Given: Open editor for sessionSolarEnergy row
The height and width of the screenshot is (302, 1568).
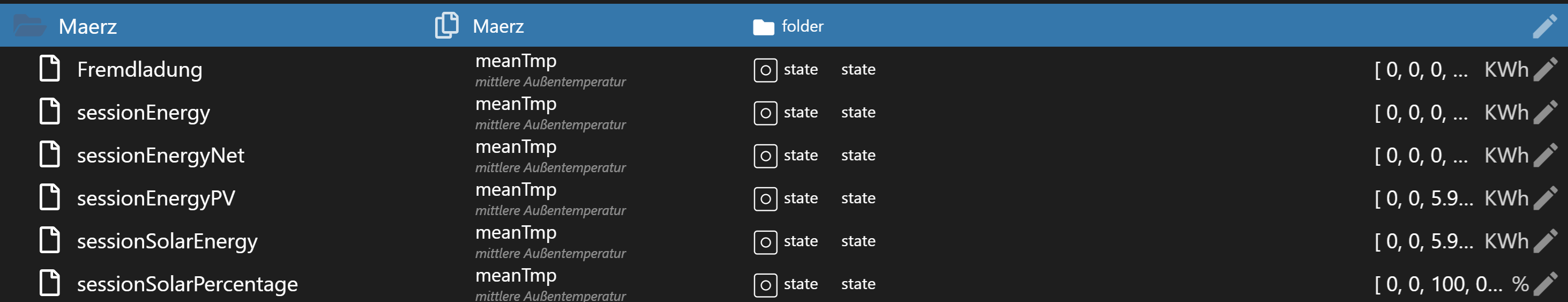Looking at the screenshot, I should coord(1545,241).
